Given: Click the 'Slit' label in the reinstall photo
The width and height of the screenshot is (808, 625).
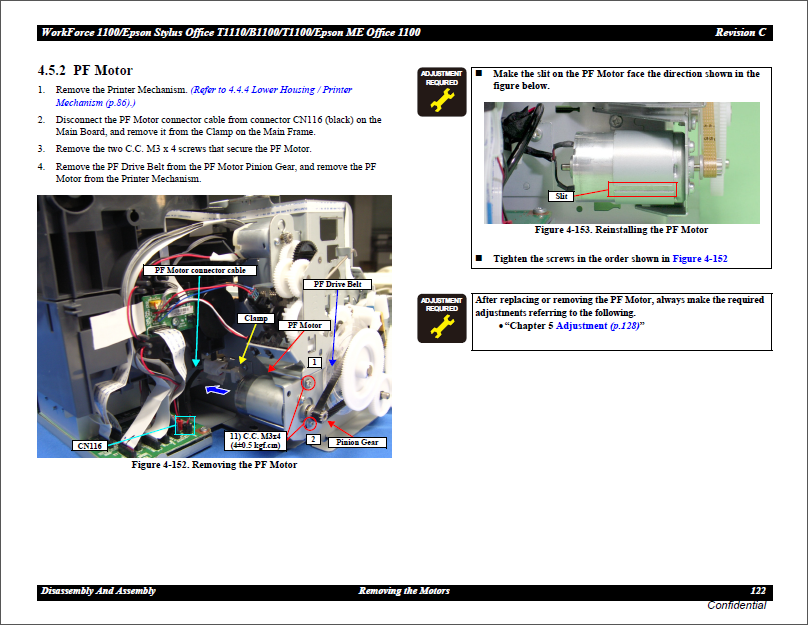Looking at the screenshot, I should click(561, 197).
